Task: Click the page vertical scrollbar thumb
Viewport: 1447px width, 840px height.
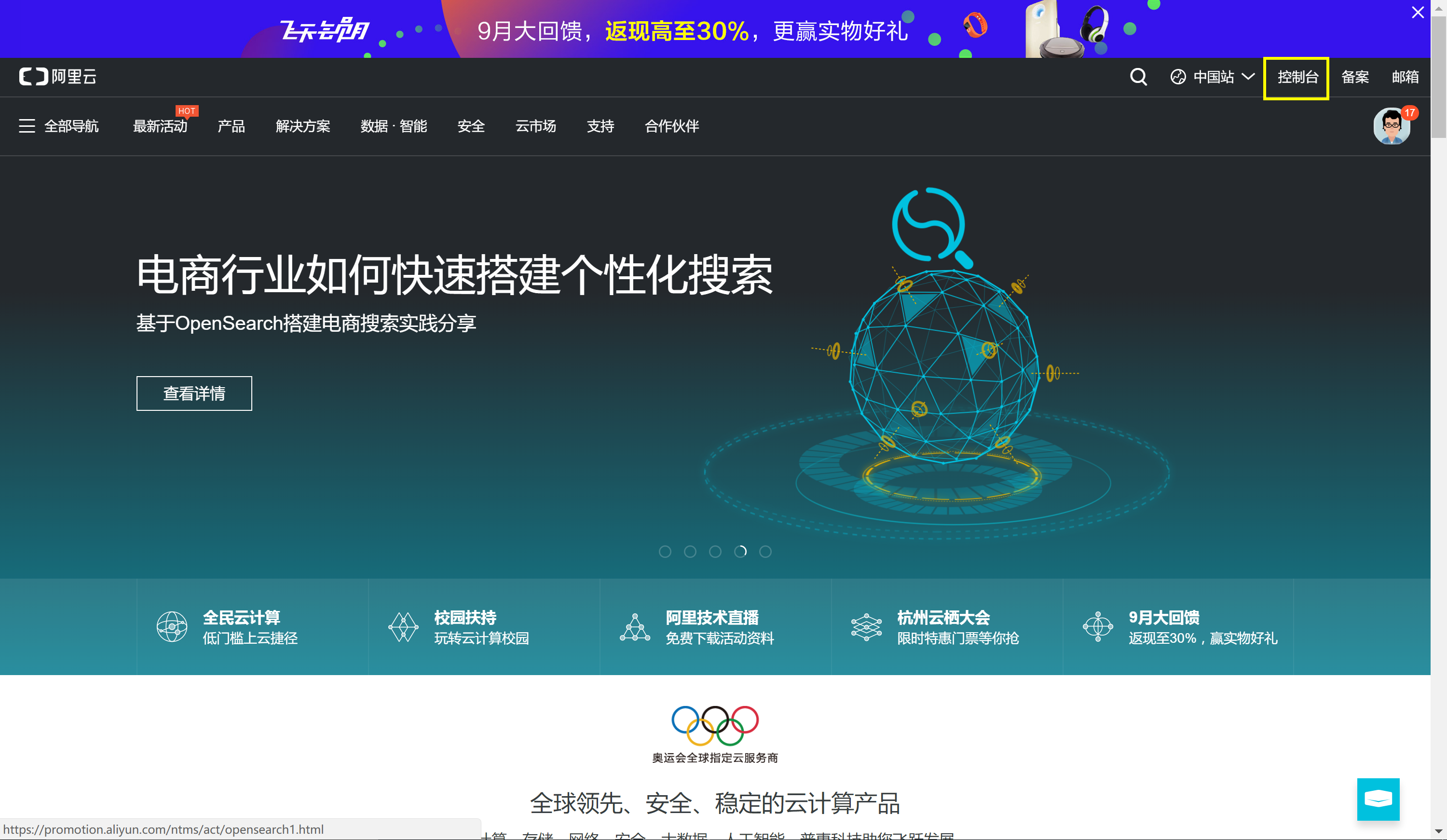Action: pyautogui.click(x=1438, y=78)
